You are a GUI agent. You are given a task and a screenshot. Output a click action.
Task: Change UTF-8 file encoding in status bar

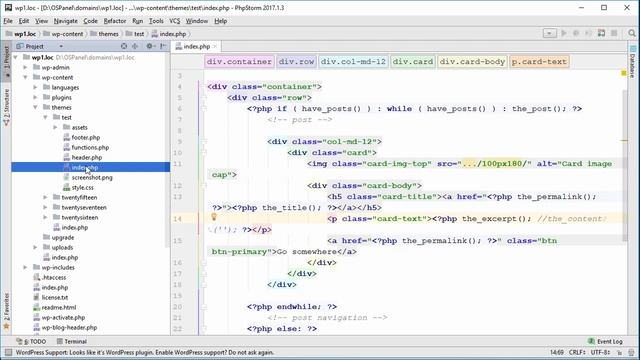click(600, 352)
